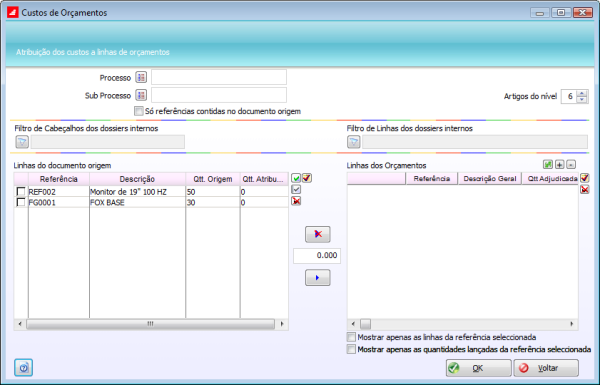Screen dimensions: 600x385
Task: Increase Artigos do nível with up arrow
Action: click(x=582, y=93)
